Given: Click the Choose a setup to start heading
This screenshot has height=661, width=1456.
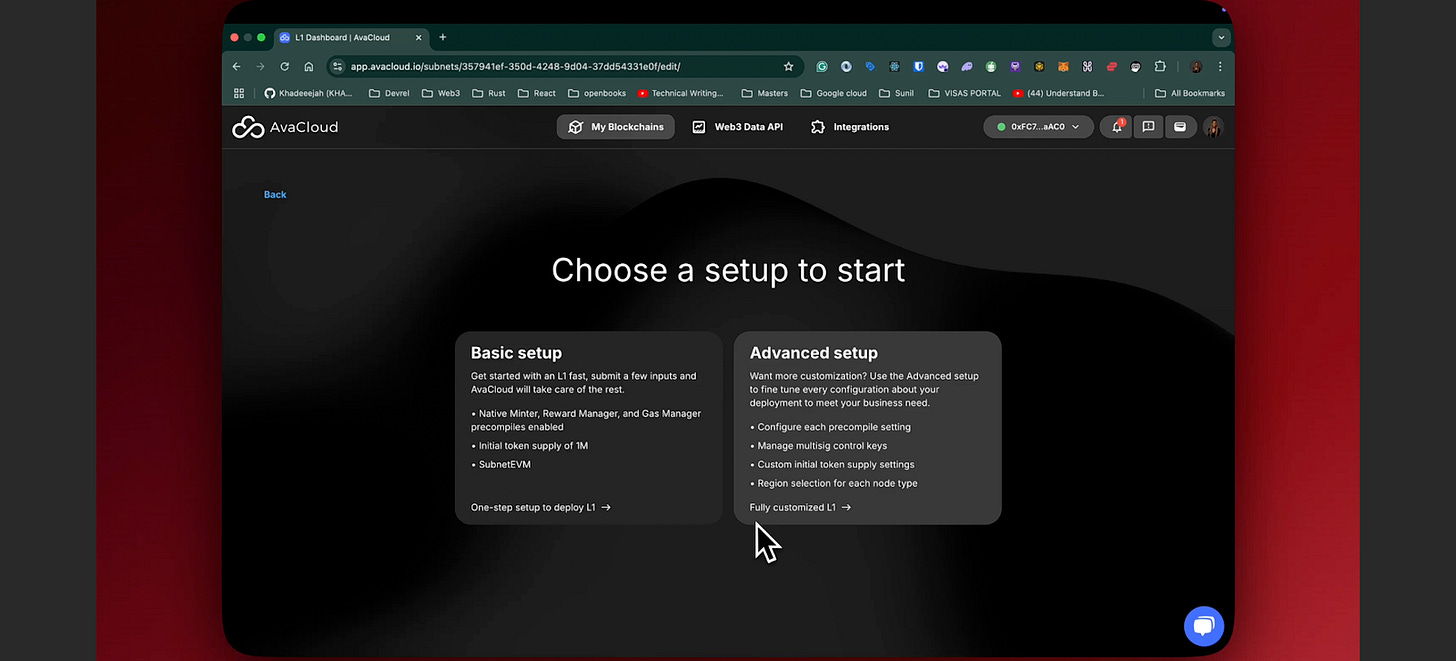Looking at the screenshot, I should pyautogui.click(x=728, y=270).
